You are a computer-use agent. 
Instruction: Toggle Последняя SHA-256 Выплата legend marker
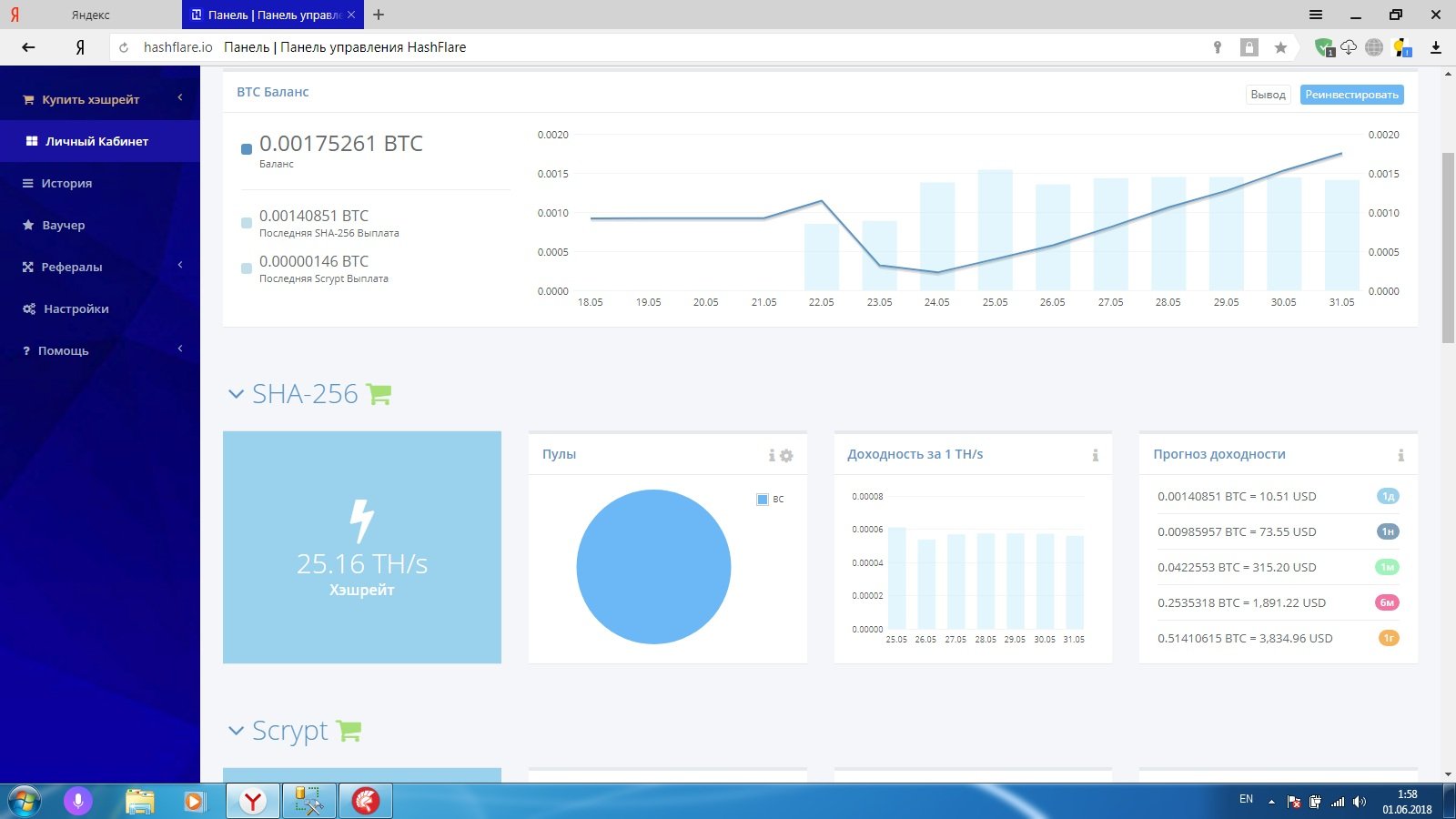247,223
